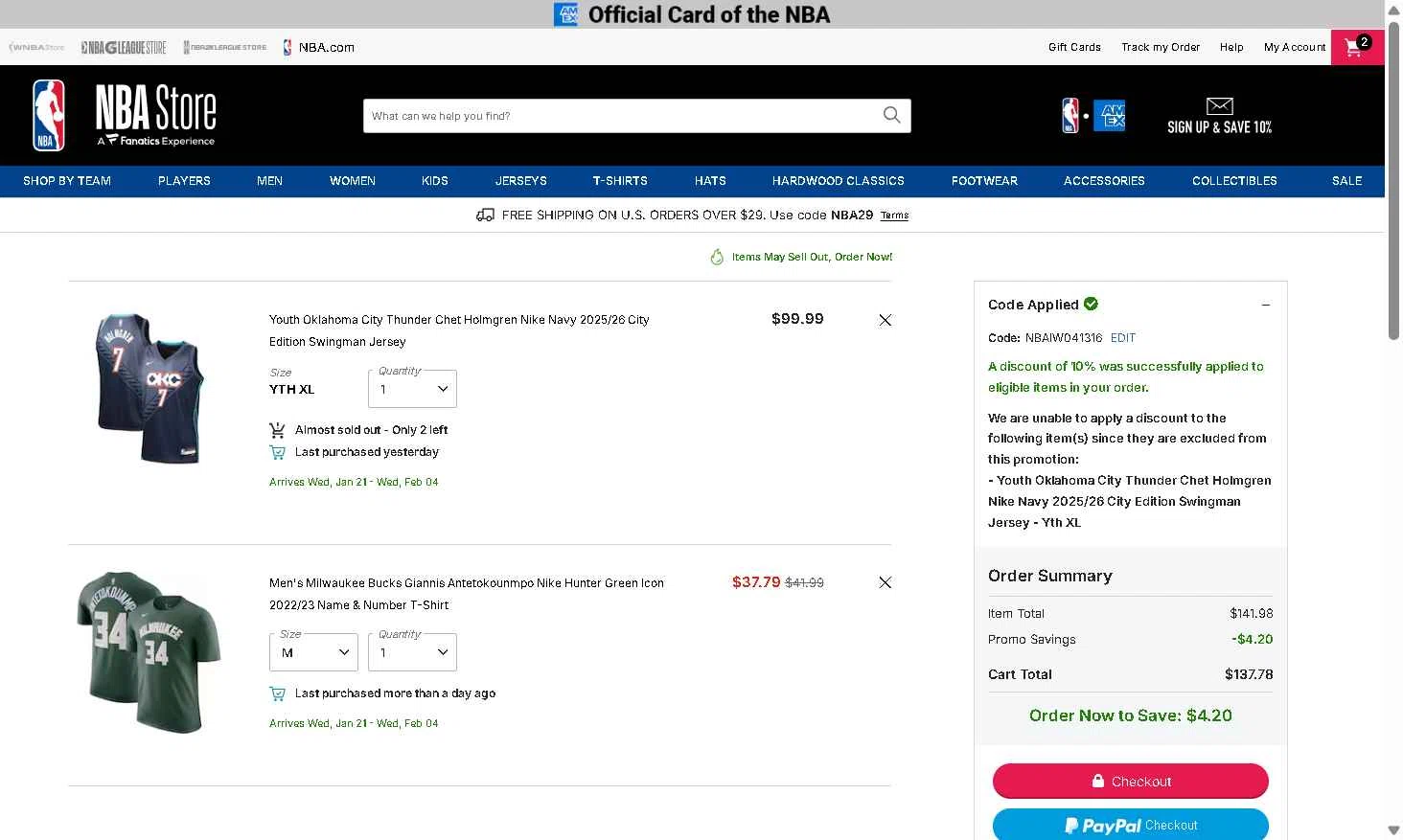Open Giannis T-Shirt thumbnail
Screen dimensions: 1403x840
[x=149, y=652]
